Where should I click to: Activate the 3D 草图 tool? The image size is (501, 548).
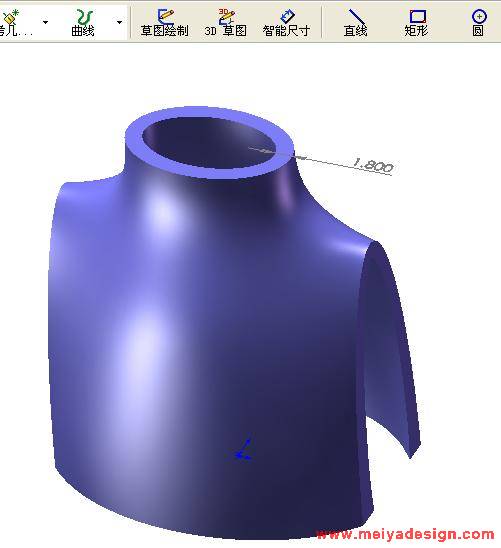point(226,22)
